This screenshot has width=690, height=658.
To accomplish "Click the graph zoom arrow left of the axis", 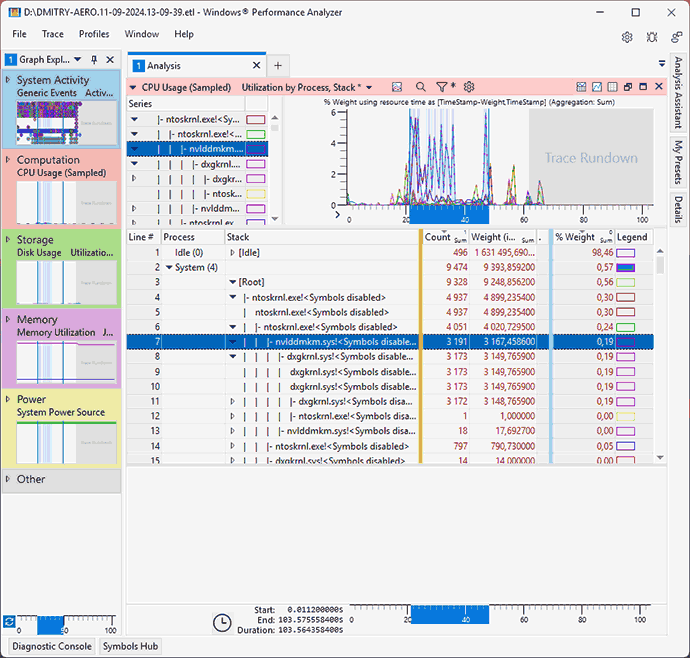I will [x=338, y=215].
